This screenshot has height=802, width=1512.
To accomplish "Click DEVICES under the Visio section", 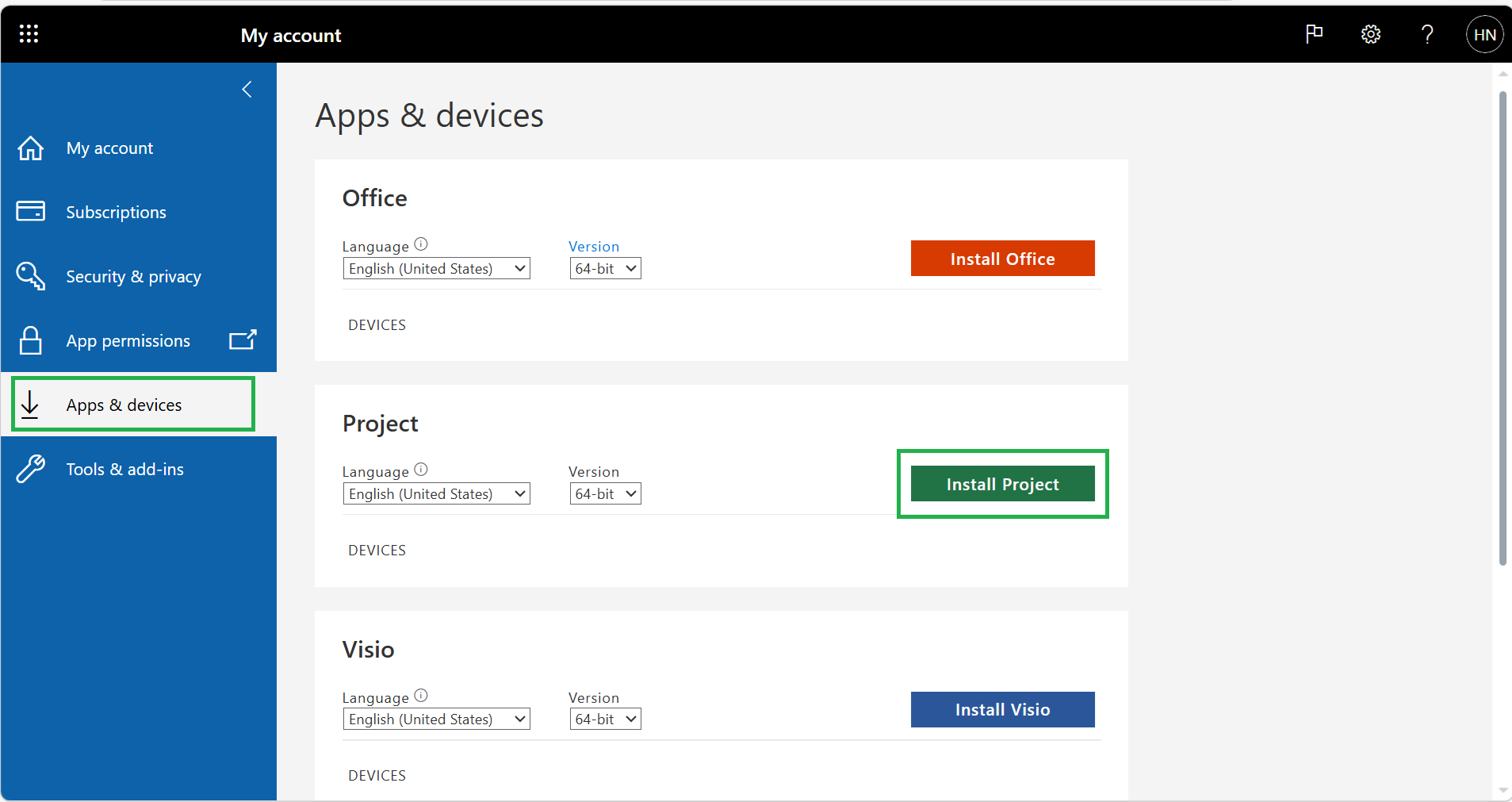I will (377, 776).
